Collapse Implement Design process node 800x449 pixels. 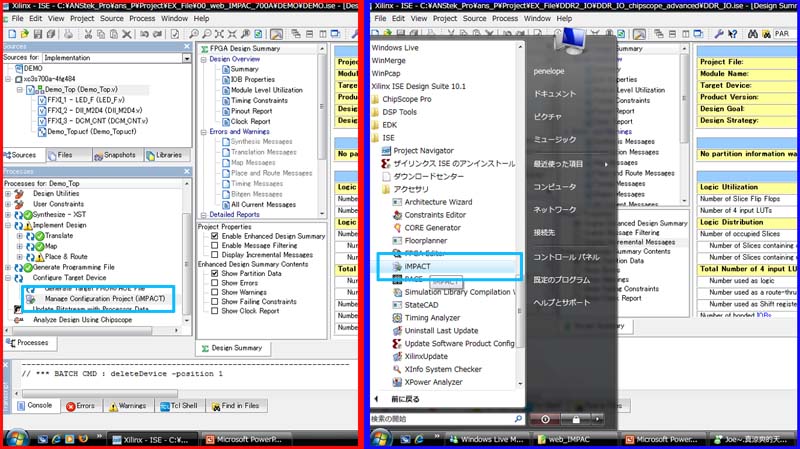(8, 225)
